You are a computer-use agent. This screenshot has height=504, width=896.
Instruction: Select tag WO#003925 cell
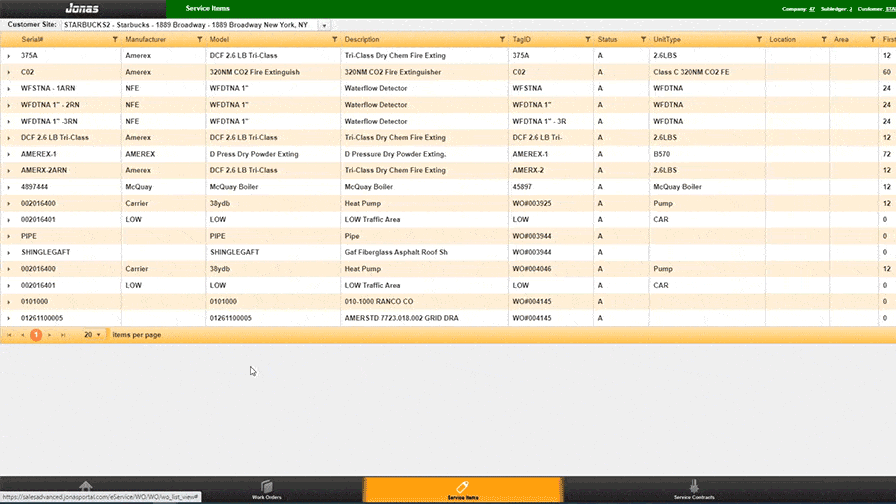click(532, 203)
